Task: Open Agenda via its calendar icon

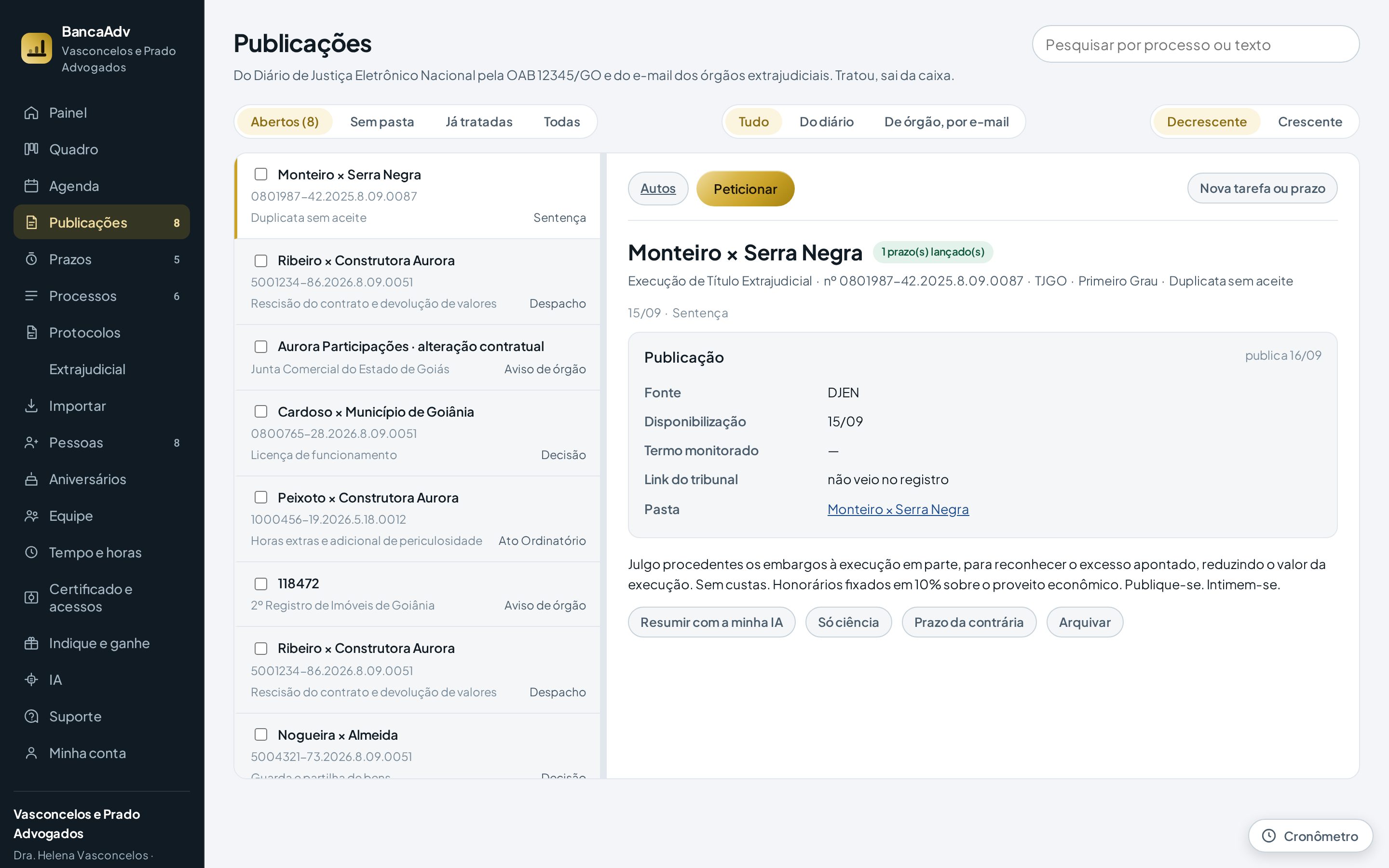Action: [x=31, y=186]
